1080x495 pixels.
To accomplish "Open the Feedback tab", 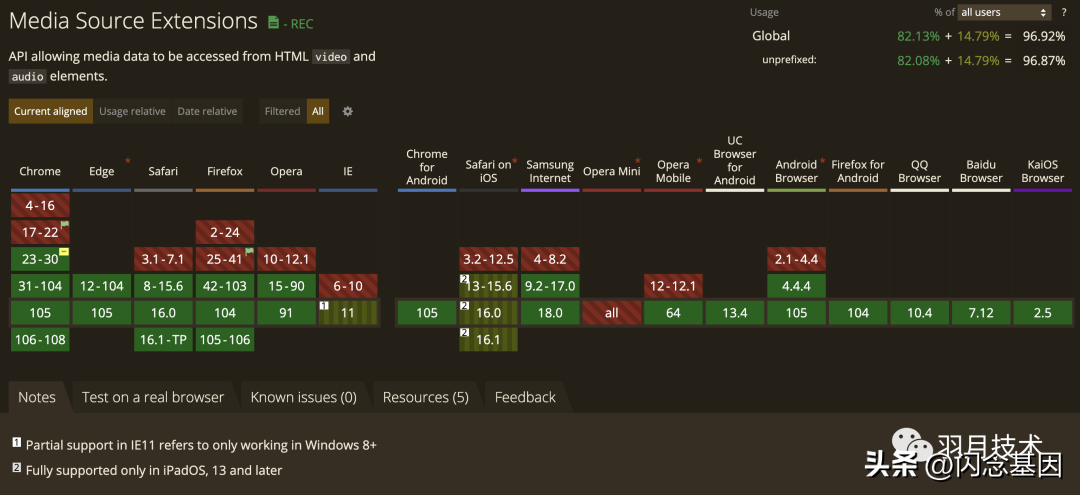I will coord(525,397).
